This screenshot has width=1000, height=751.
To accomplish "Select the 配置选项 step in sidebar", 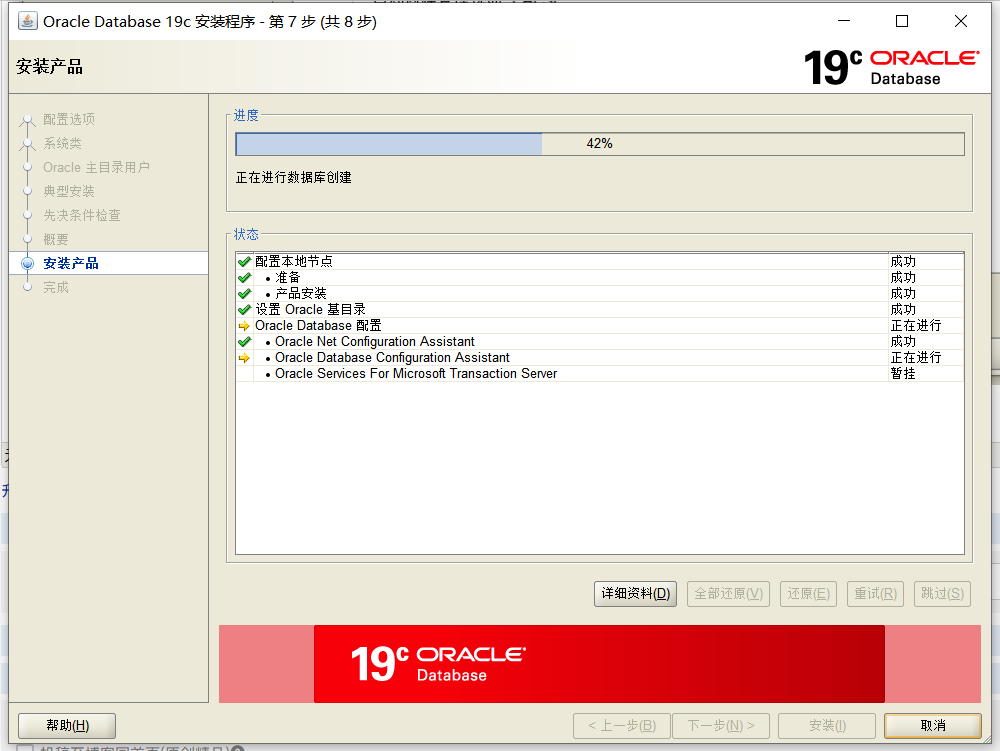I will tap(69, 119).
